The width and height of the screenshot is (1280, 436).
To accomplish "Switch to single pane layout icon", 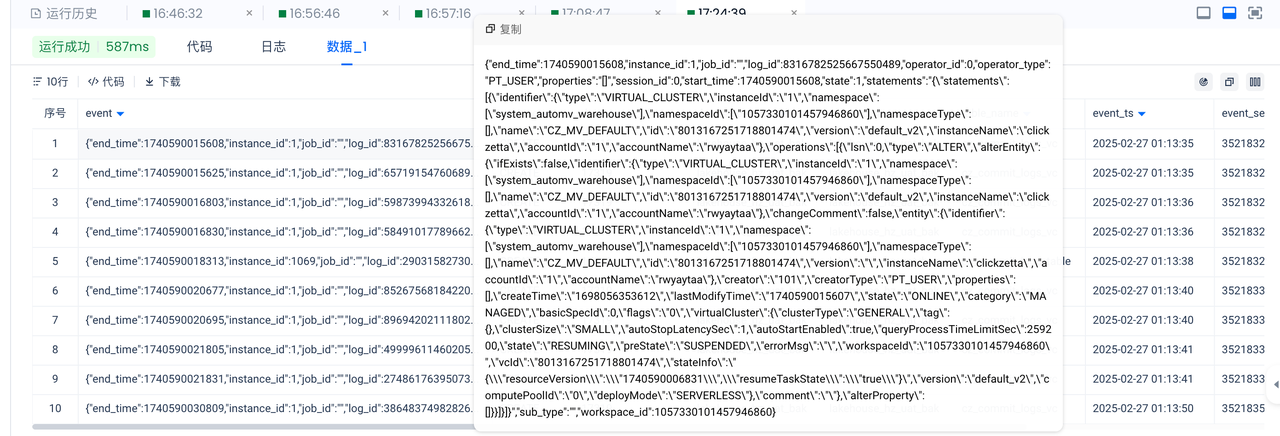I will pyautogui.click(x=1204, y=13).
